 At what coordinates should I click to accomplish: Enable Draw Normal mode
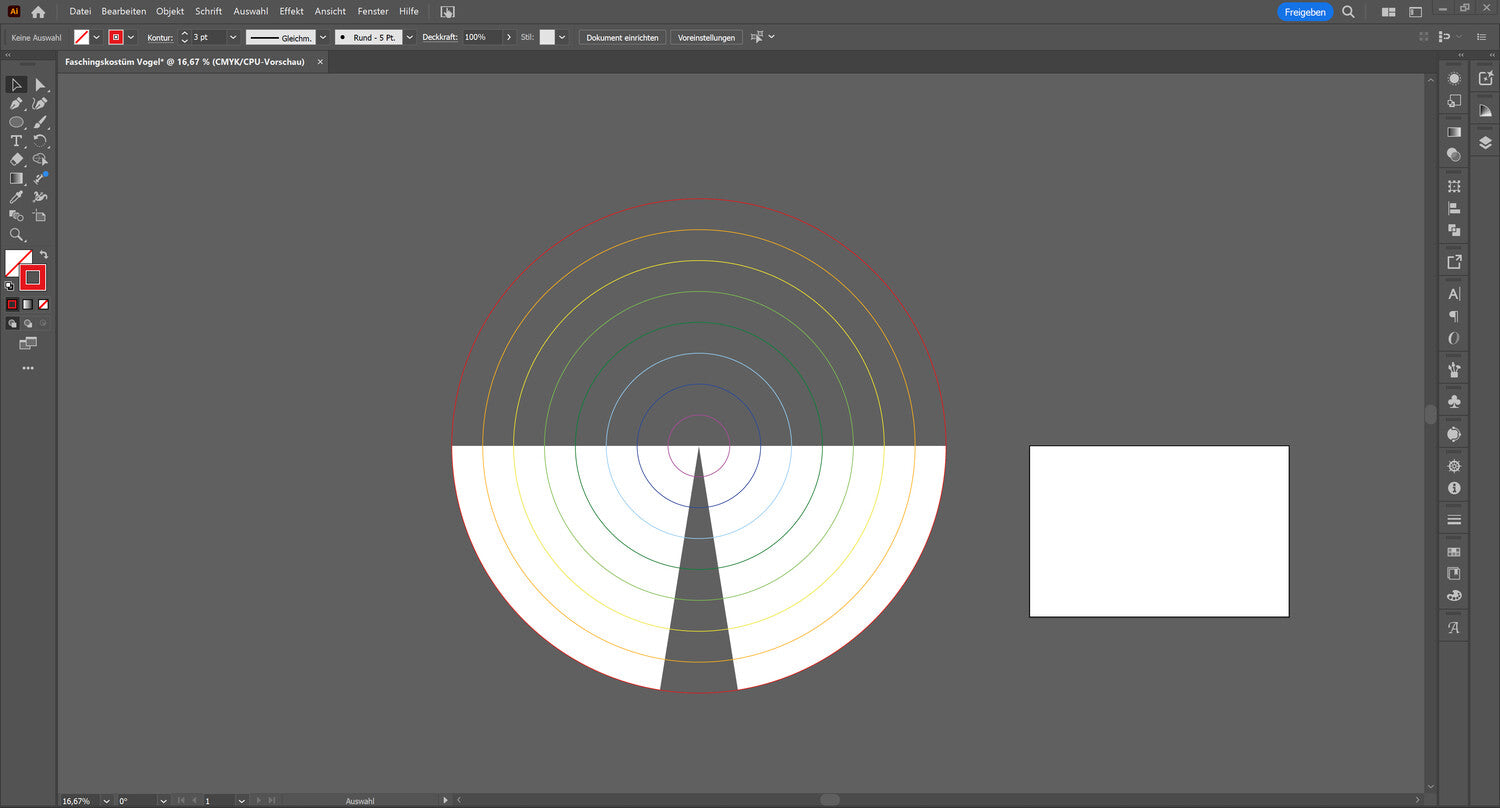click(12, 324)
